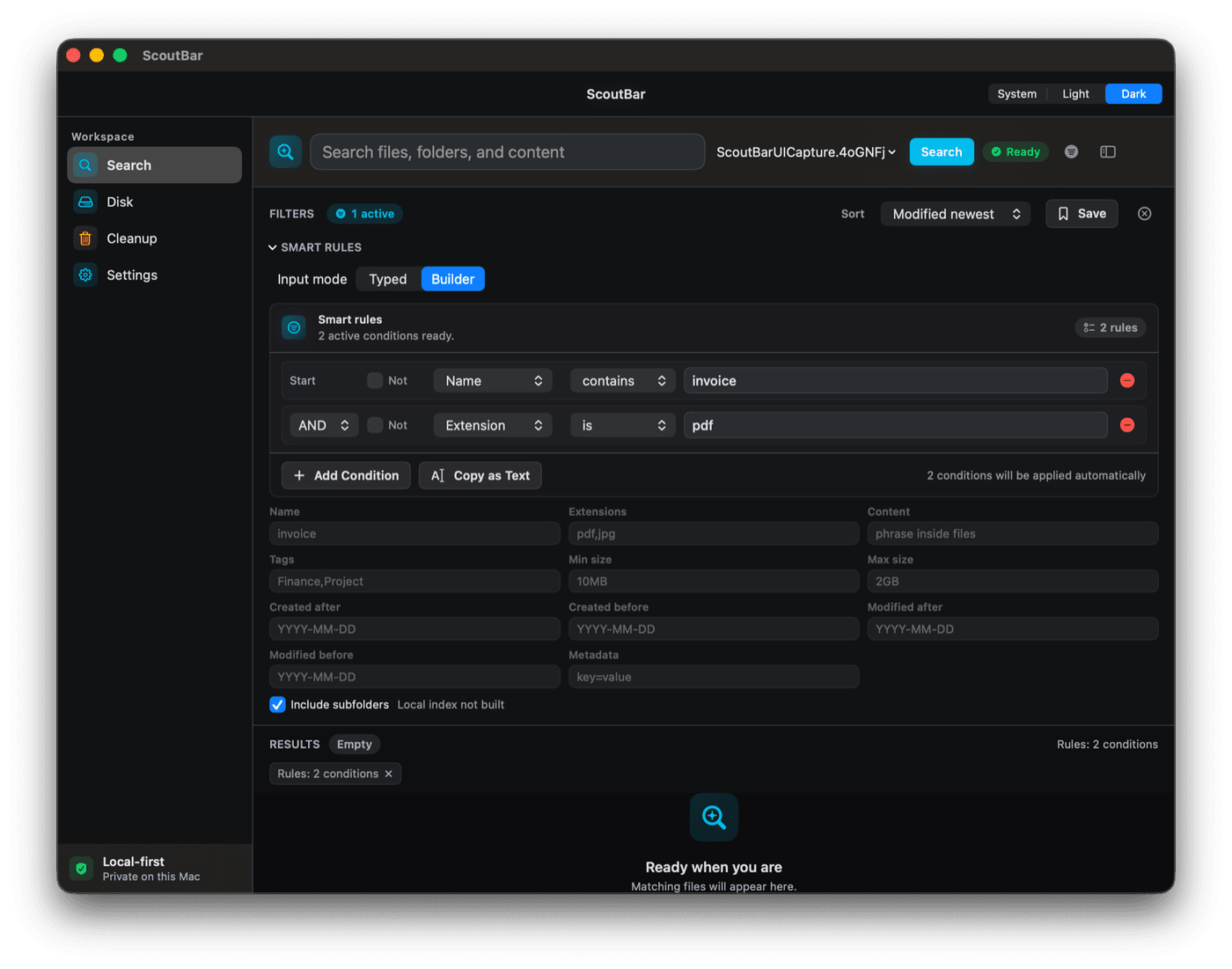Open the Extension field dropdown

click(493, 425)
